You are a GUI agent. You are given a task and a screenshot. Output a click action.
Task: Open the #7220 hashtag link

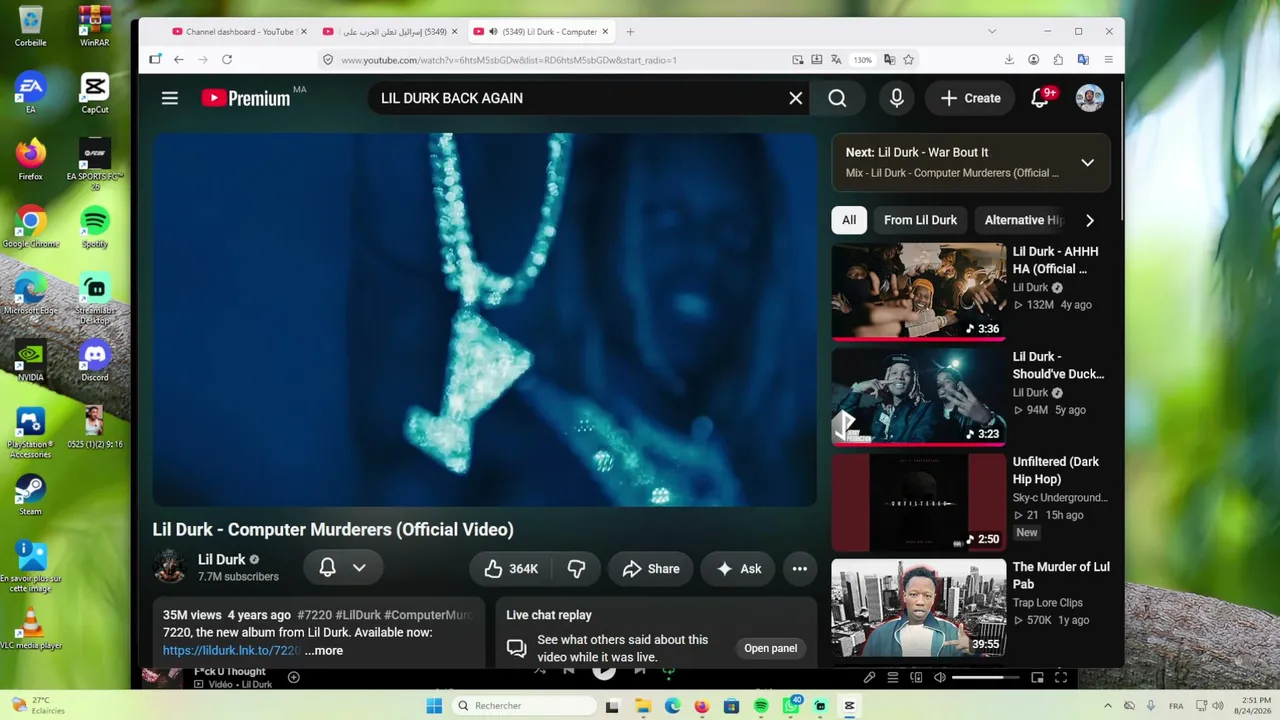click(315, 615)
